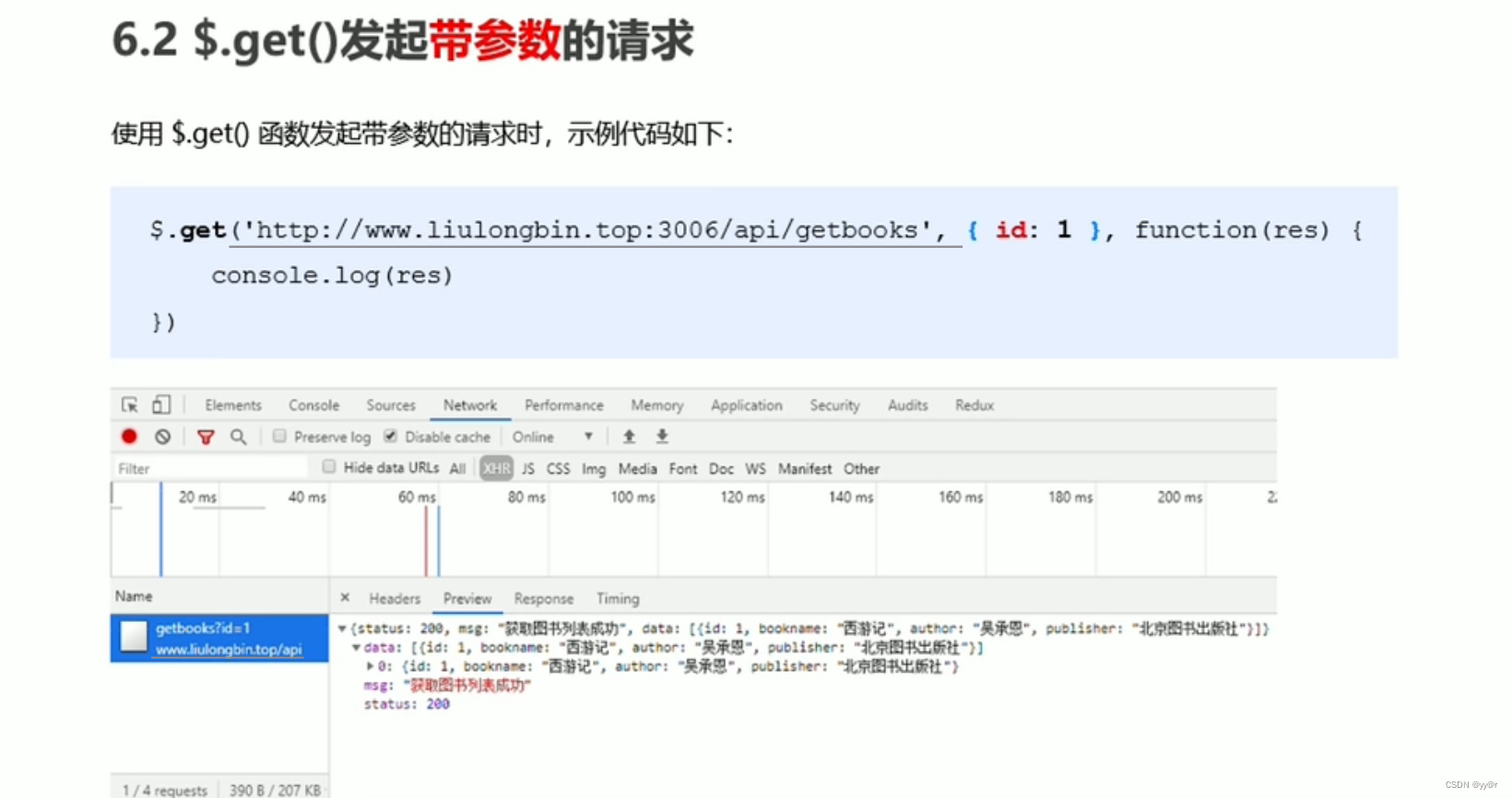Activate the inspect element picker icon
1512x798 pixels.
[130, 405]
